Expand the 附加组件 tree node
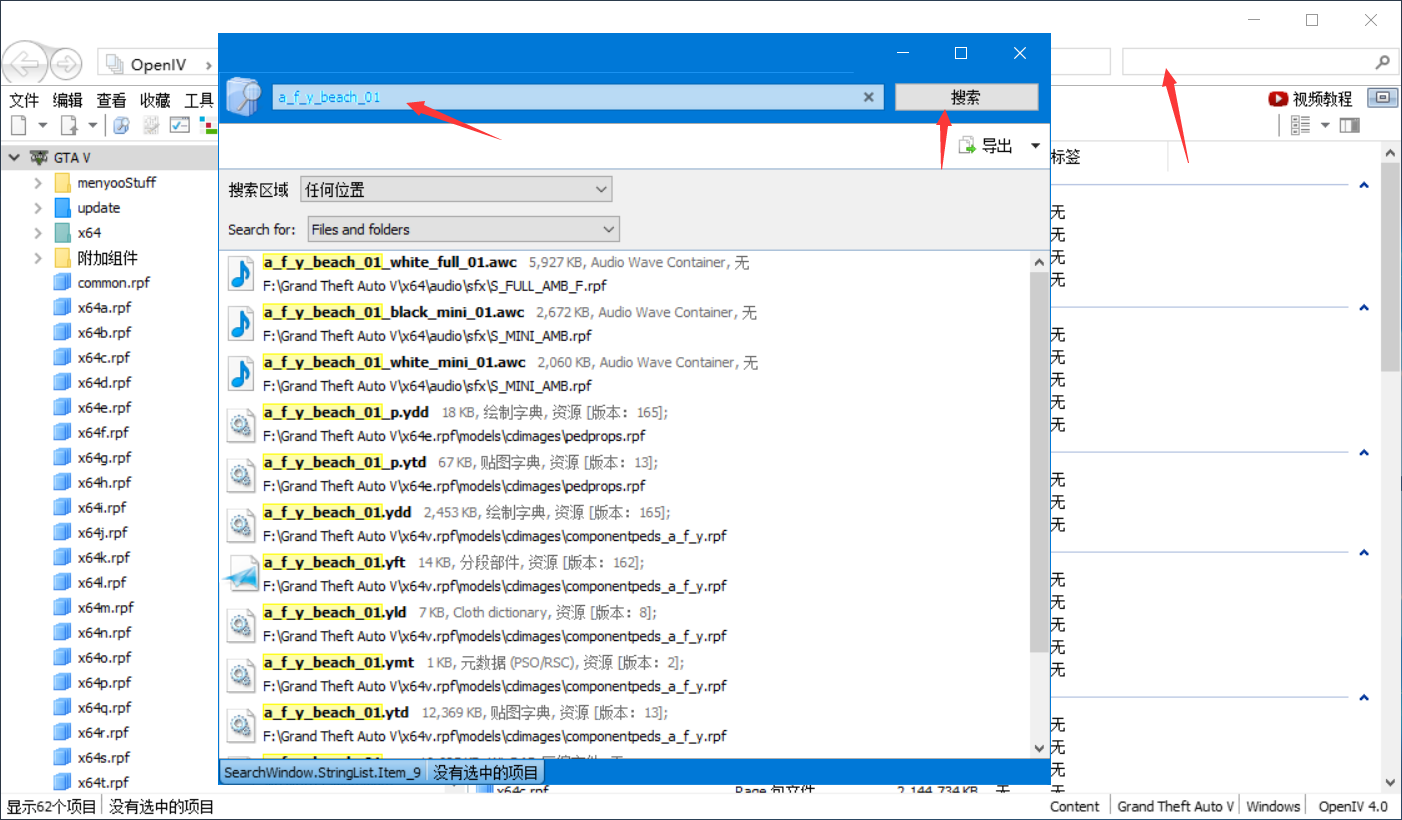Screen dimensions: 1402x820 [38, 258]
